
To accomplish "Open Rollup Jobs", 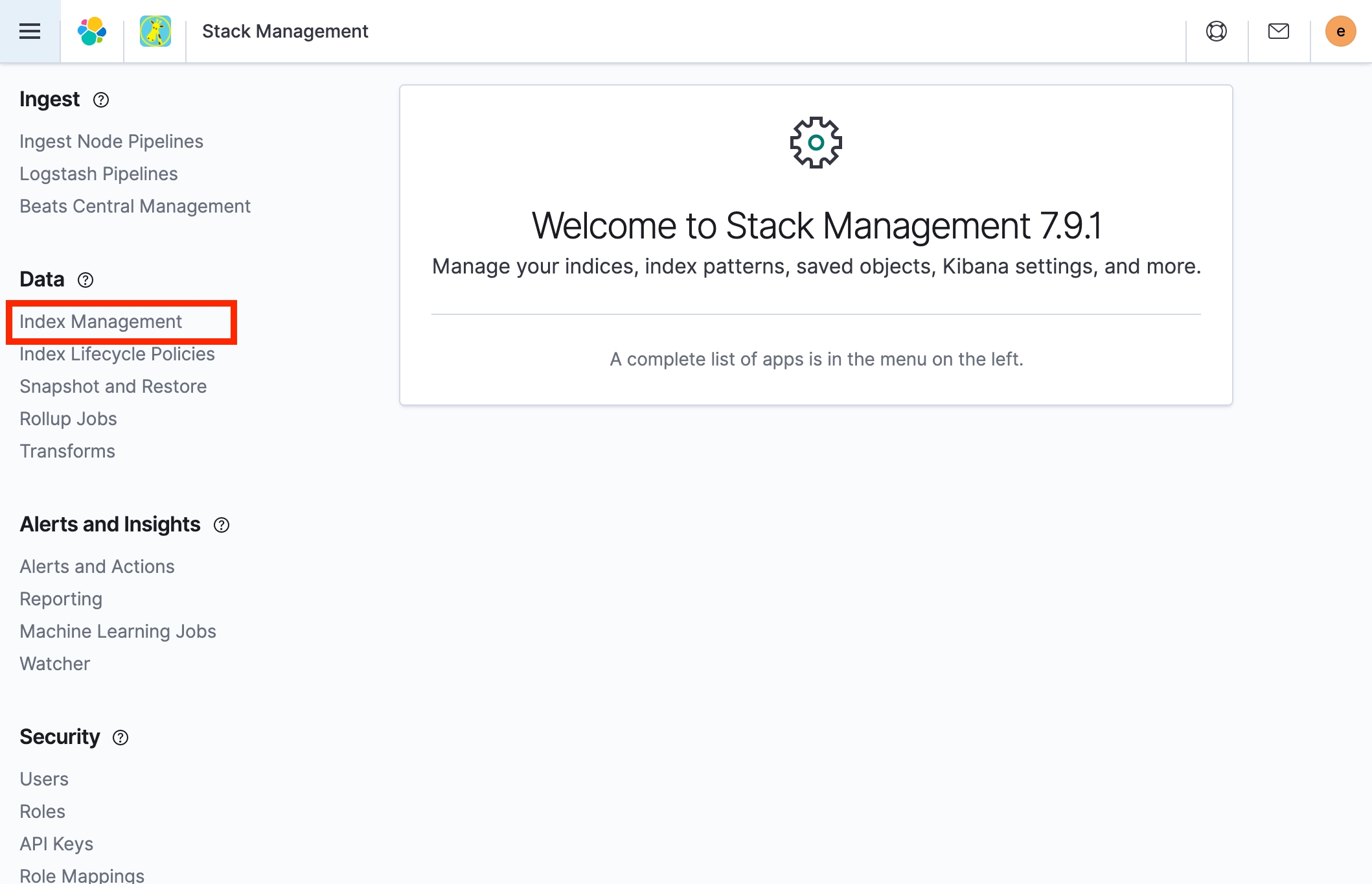I will tap(69, 419).
